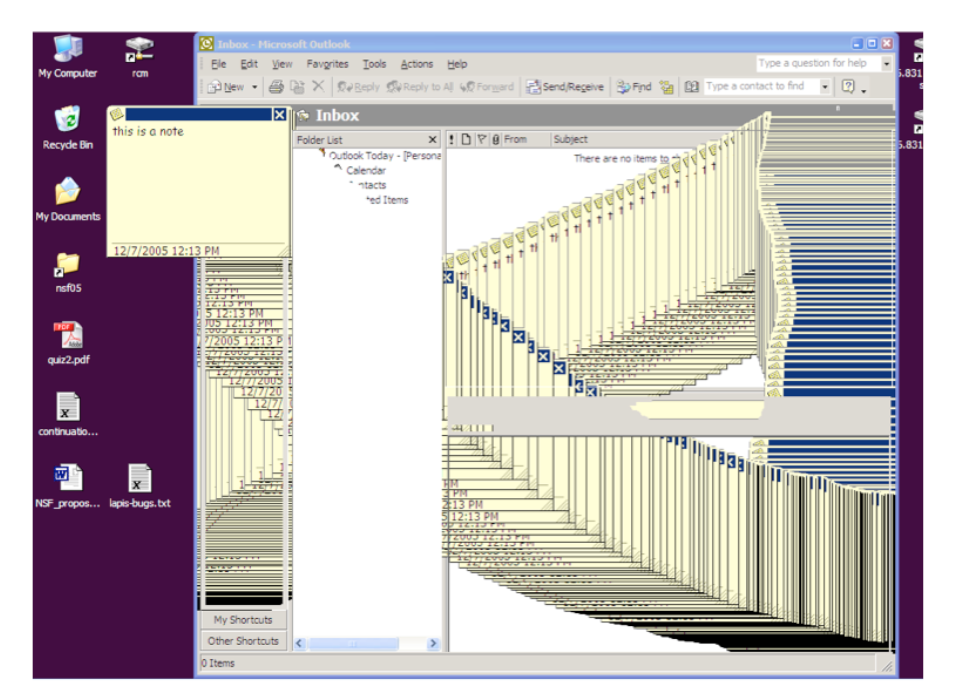Click the Send/Receive toolbar button
Screen dimensions: 956x700
(566, 87)
